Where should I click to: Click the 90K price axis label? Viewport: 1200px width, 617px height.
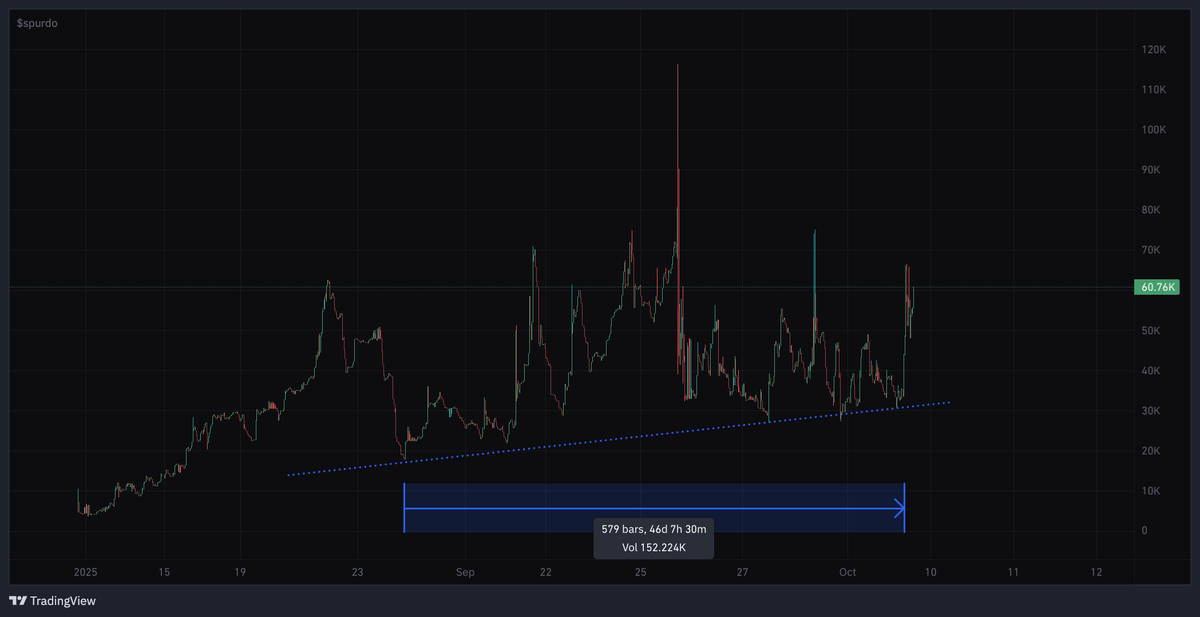1153,170
